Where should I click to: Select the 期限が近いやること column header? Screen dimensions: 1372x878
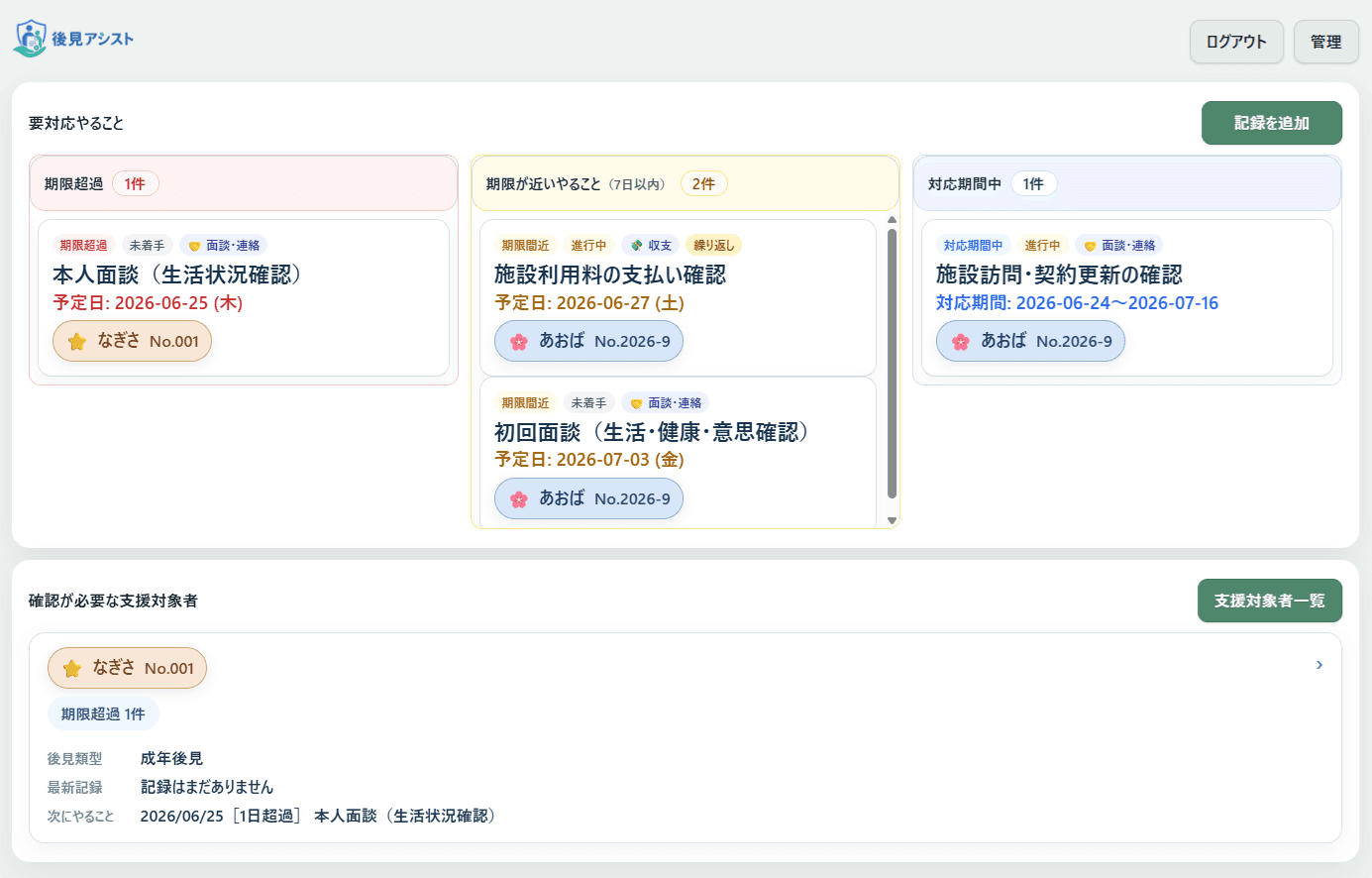point(686,183)
